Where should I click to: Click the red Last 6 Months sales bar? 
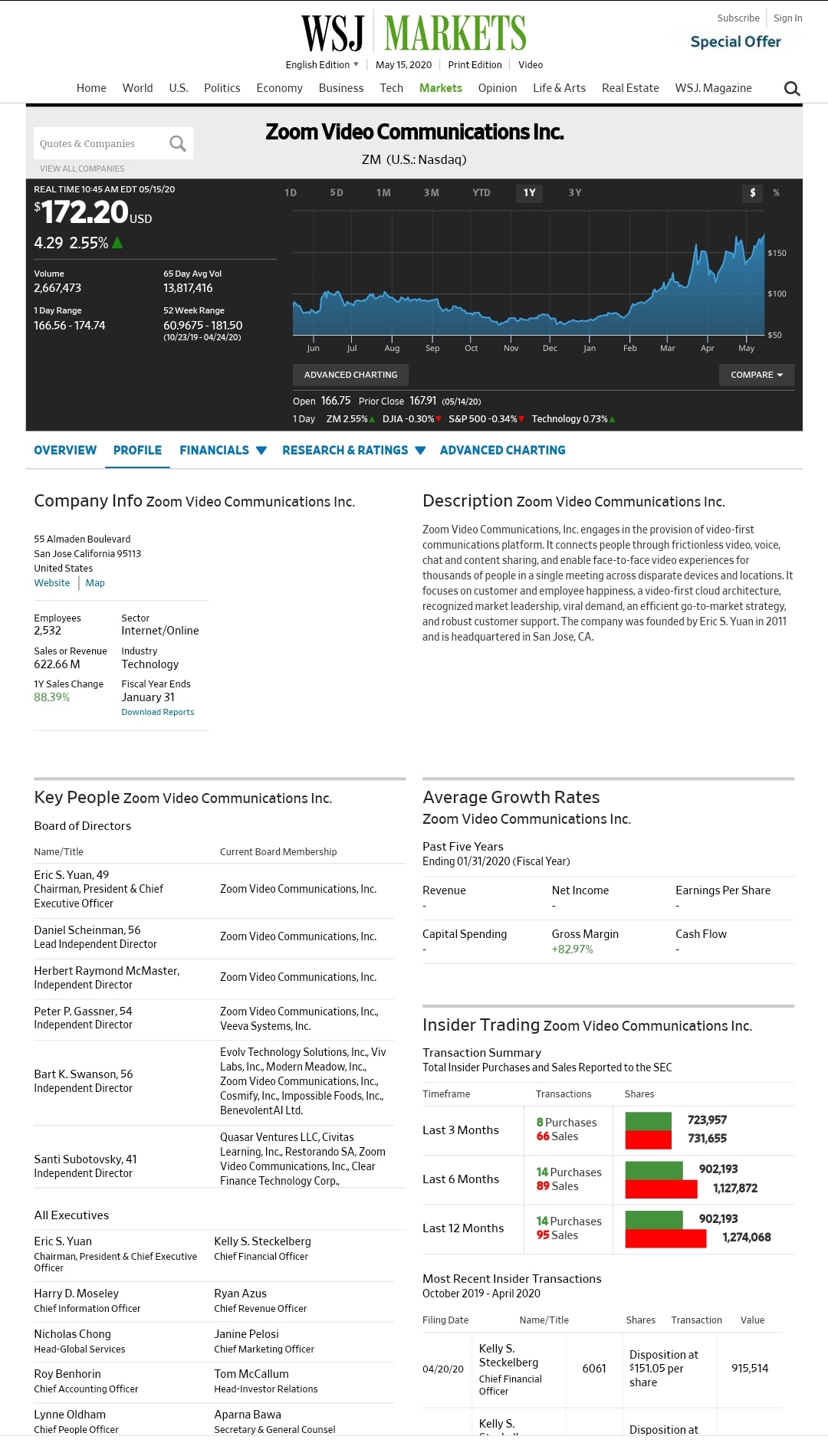click(662, 1189)
